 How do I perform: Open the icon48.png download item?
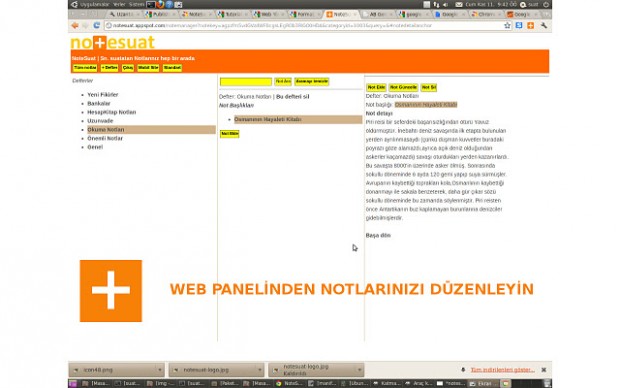coord(112,370)
